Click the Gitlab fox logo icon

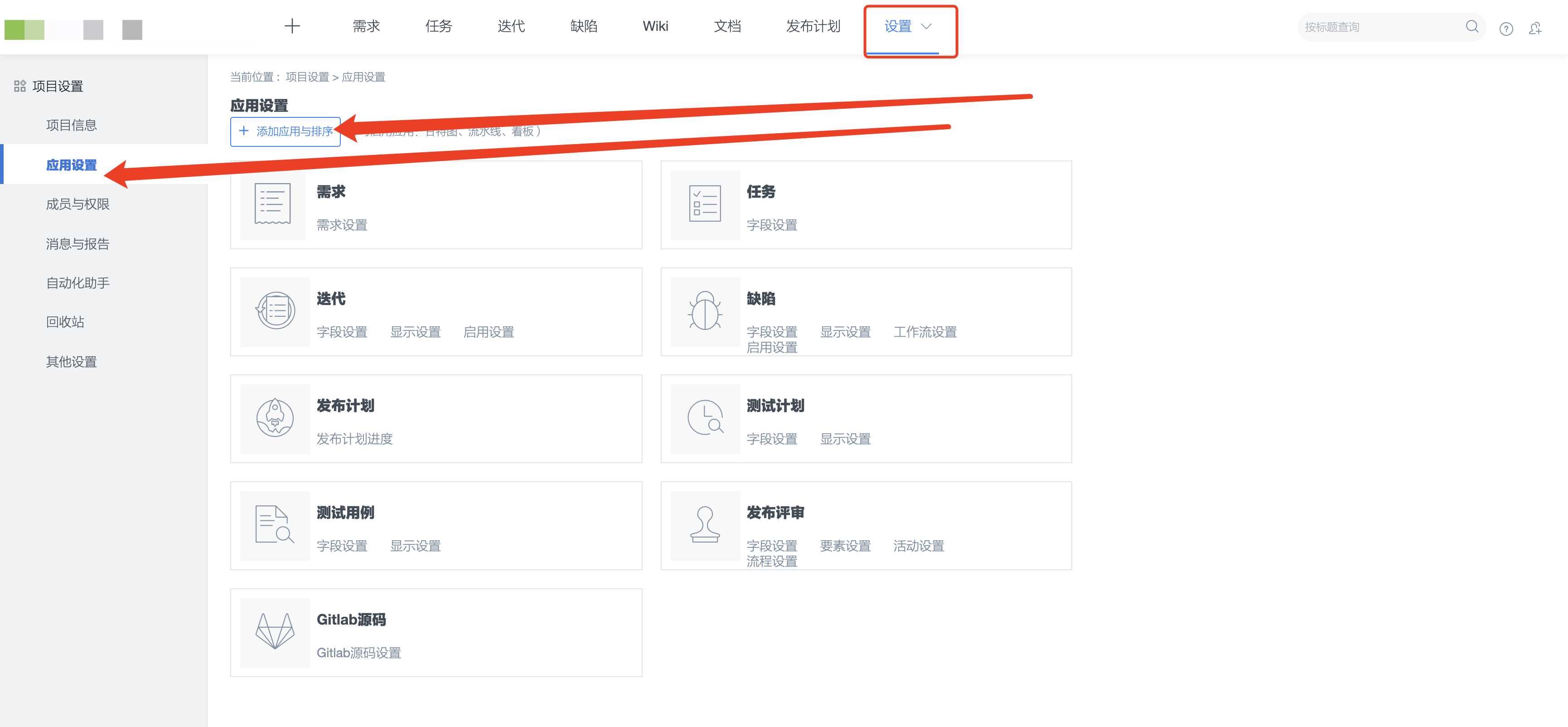coord(275,631)
